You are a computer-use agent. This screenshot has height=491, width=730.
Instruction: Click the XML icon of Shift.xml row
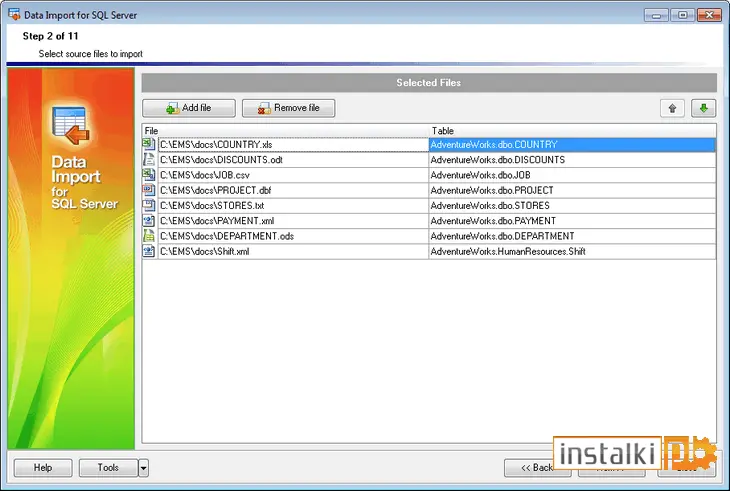click(149, 251)
